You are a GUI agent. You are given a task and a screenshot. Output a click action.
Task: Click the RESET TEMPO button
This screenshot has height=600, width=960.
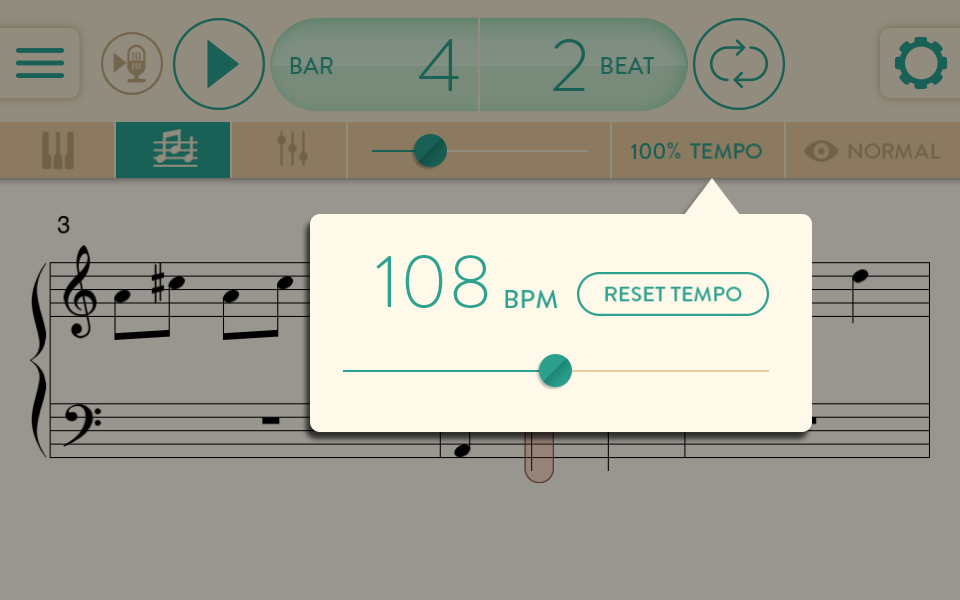pos(673,294)
